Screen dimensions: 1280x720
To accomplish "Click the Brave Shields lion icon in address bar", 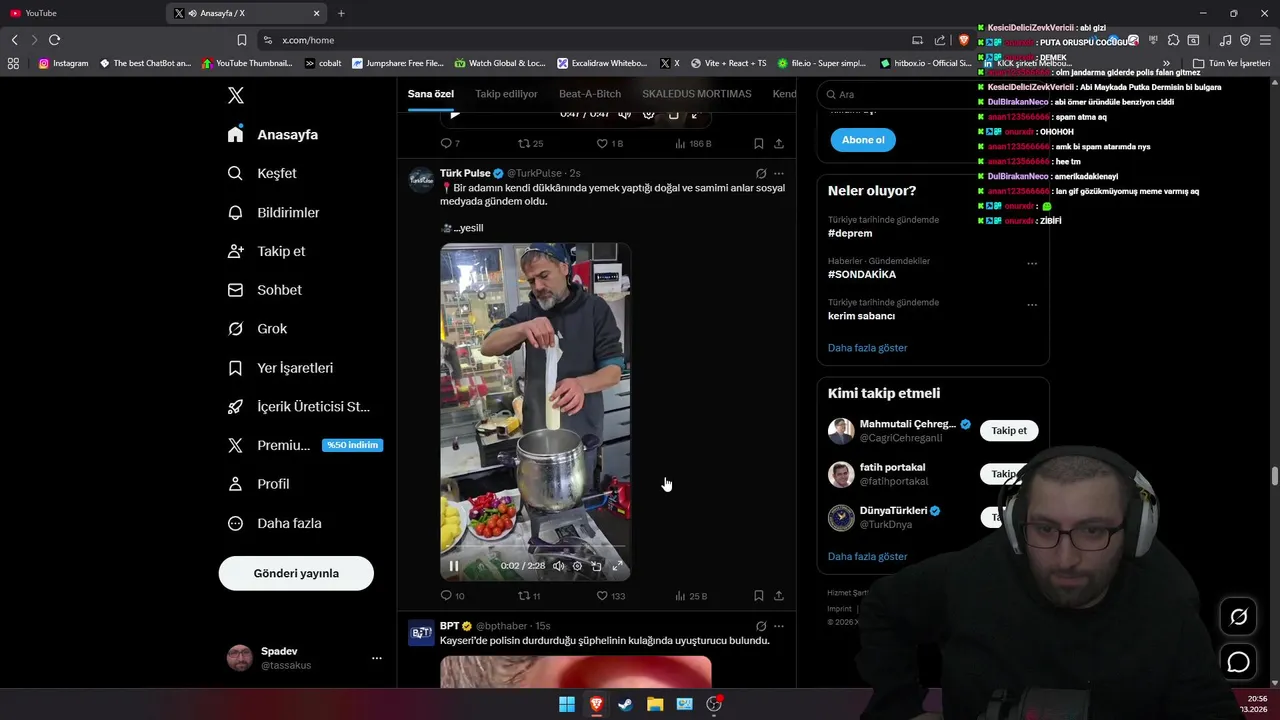I will pyautogui.click(x=964, y=40).
